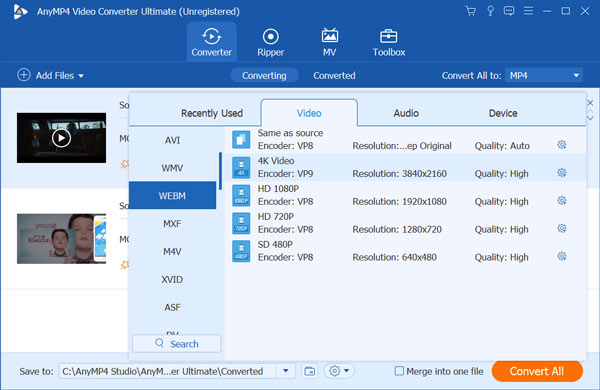Choose AVI in the format list
This screenshot has height=390, width=600.
point(172,140)
